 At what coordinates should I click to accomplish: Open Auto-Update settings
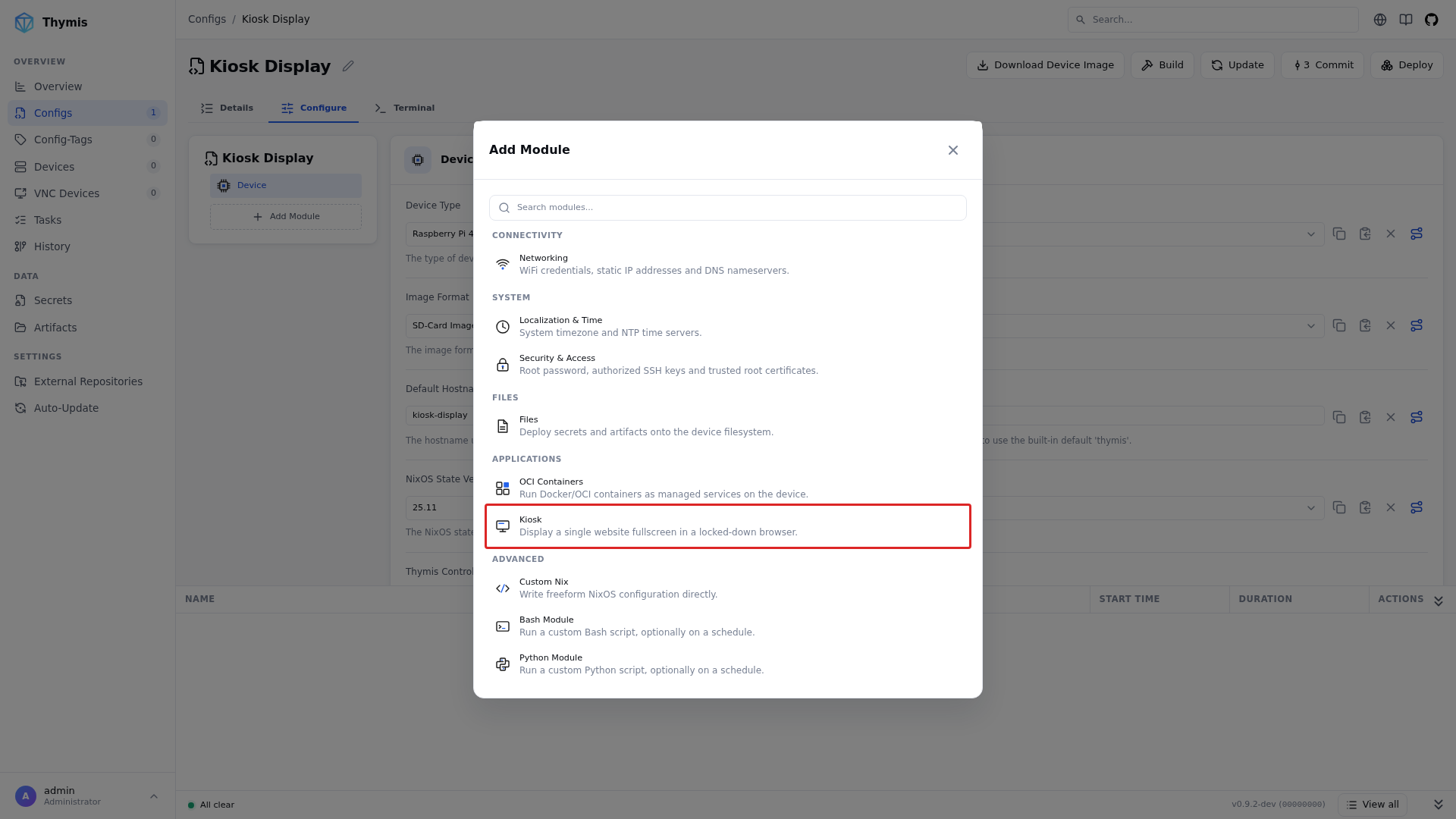tap(87, 408)
